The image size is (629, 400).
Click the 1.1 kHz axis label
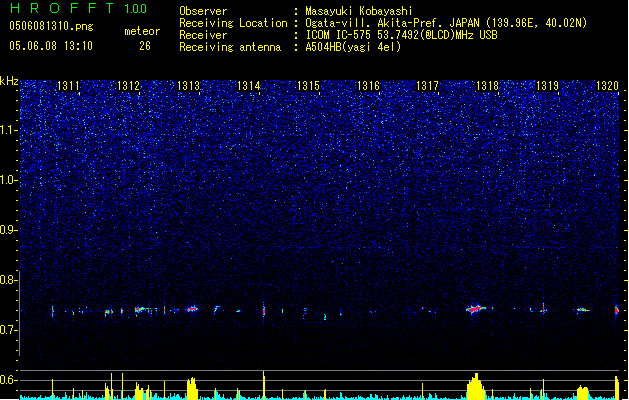(x=9, y=130)
